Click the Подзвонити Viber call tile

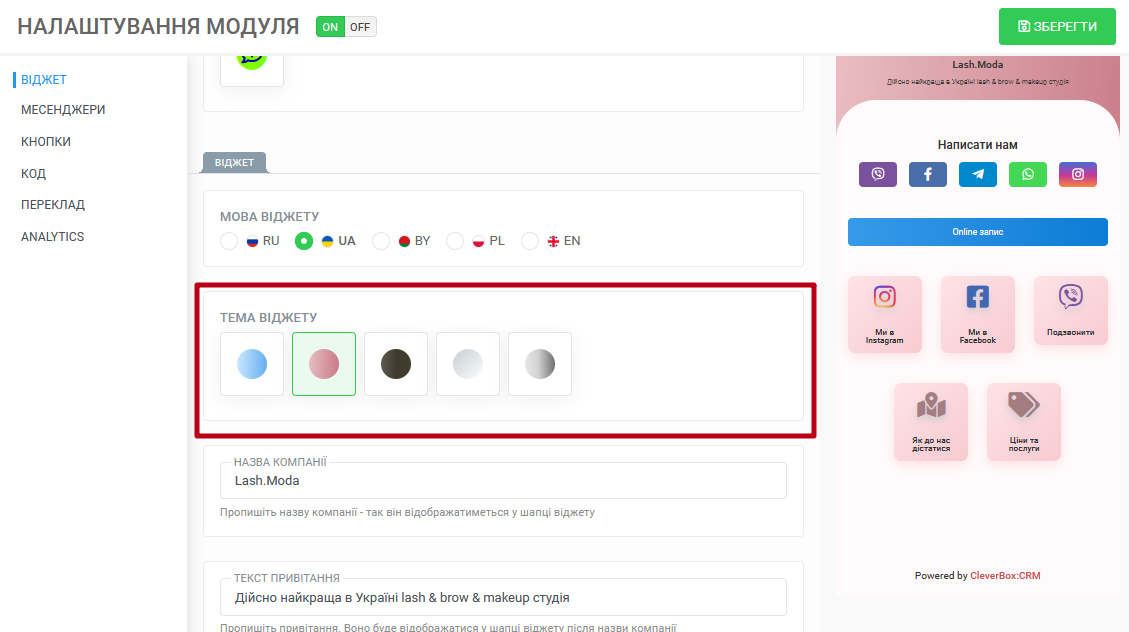[1071, 310]
